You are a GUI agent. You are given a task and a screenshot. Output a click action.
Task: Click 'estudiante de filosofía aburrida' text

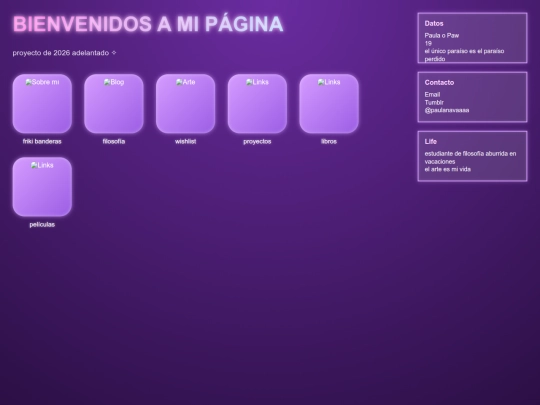[x=470, y=157]
